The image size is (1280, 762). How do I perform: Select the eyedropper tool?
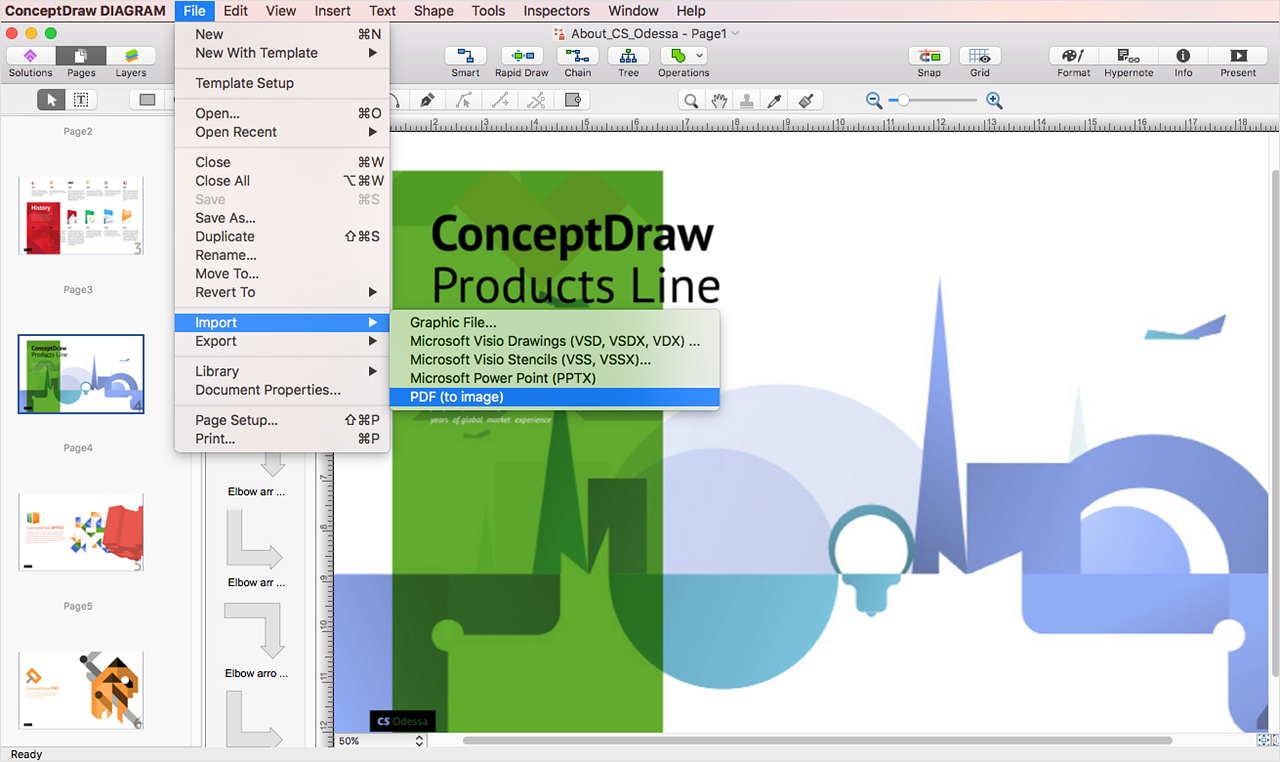[x=775, y=100]
